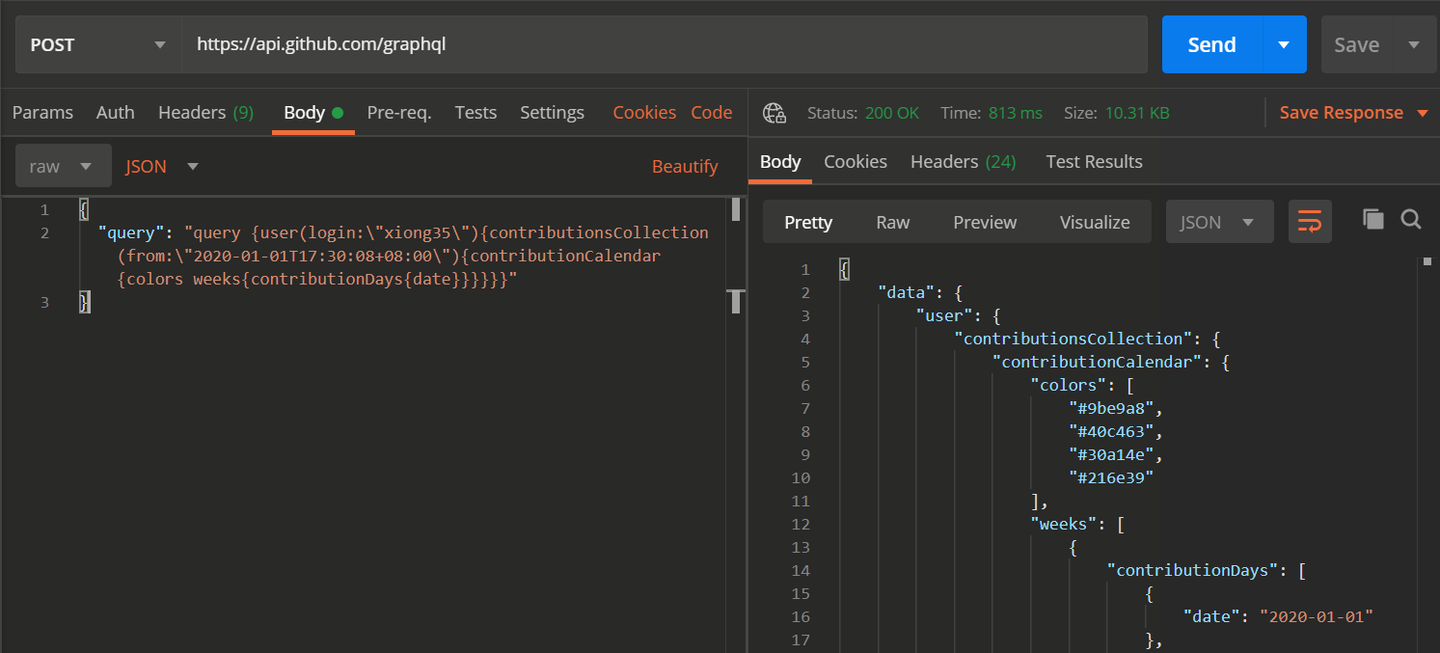Screen dimensions: 1440x653
Task: Open search within the response body
Action: coord(1411,219)
